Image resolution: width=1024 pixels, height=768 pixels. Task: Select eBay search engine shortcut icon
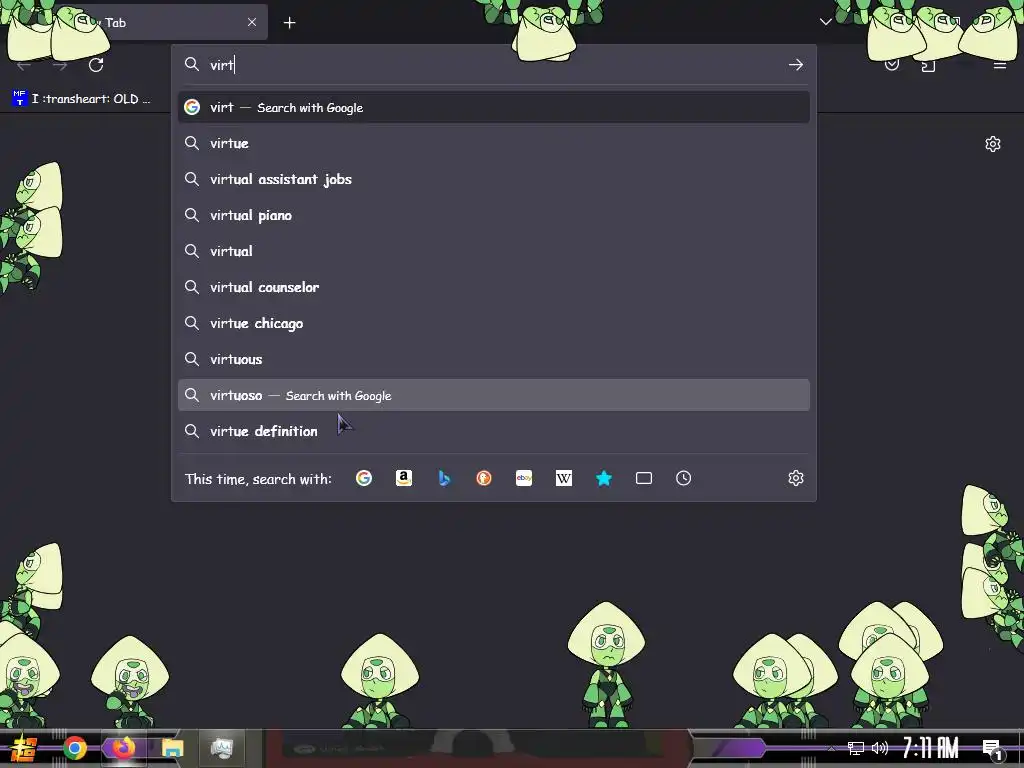pos(524,478)
